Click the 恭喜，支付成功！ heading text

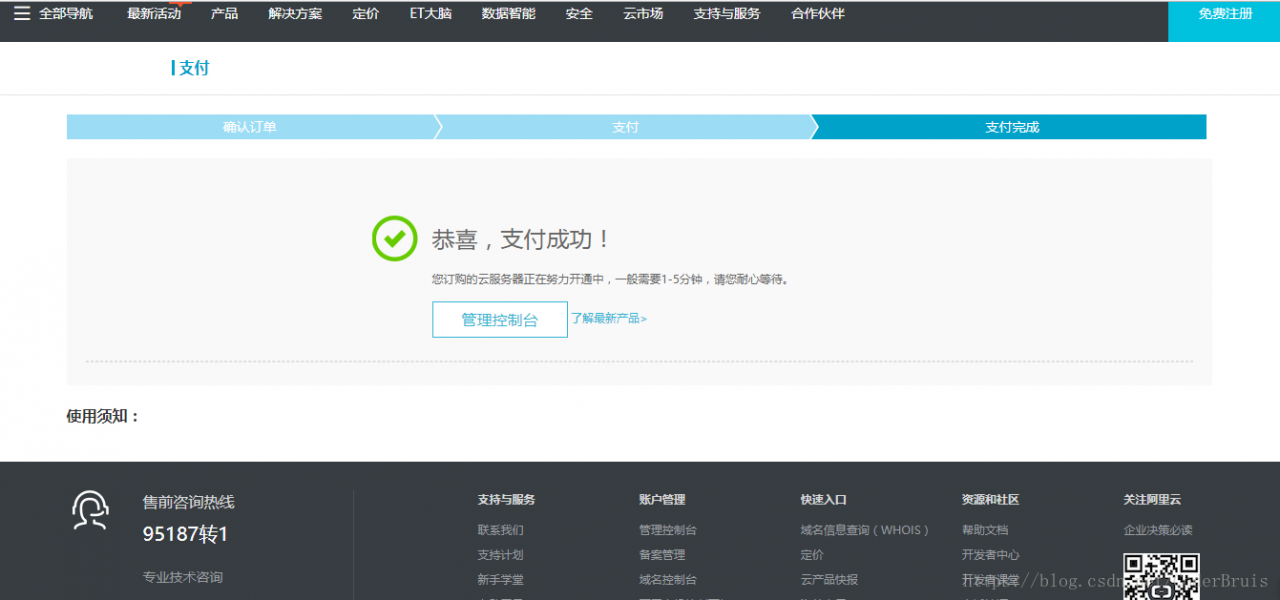click(521, 240)
